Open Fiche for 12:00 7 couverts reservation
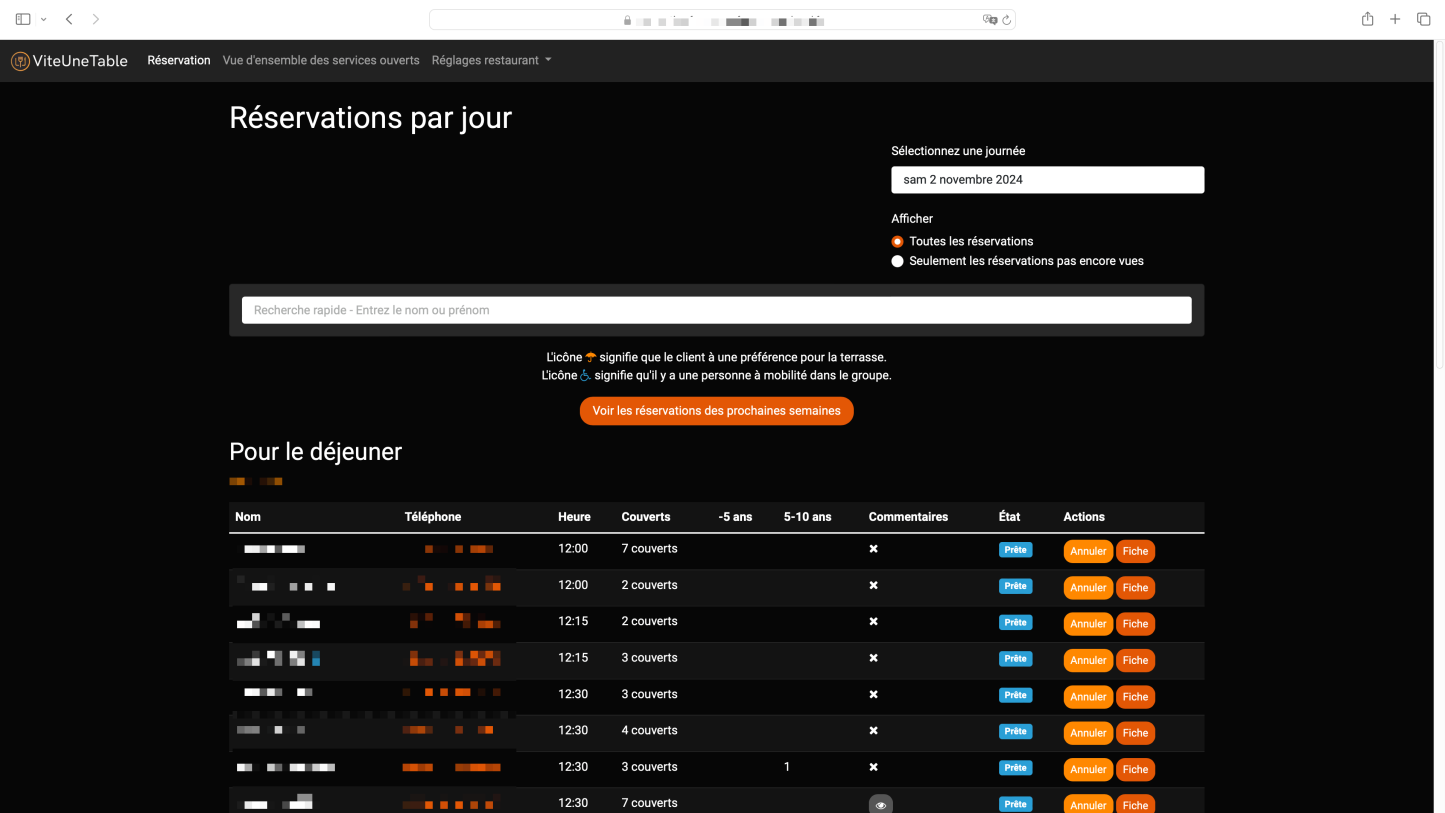The height and width of the screenshot is (813, 1445). 1135,551
